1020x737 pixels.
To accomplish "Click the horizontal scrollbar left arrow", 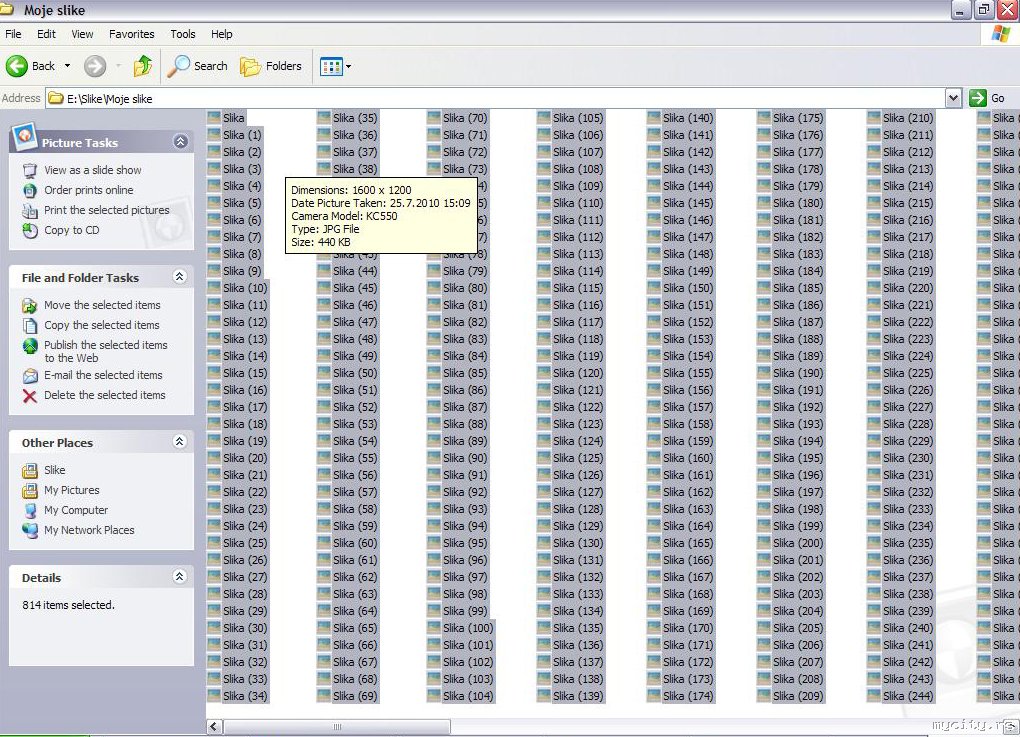I will [x=214, y=726].
